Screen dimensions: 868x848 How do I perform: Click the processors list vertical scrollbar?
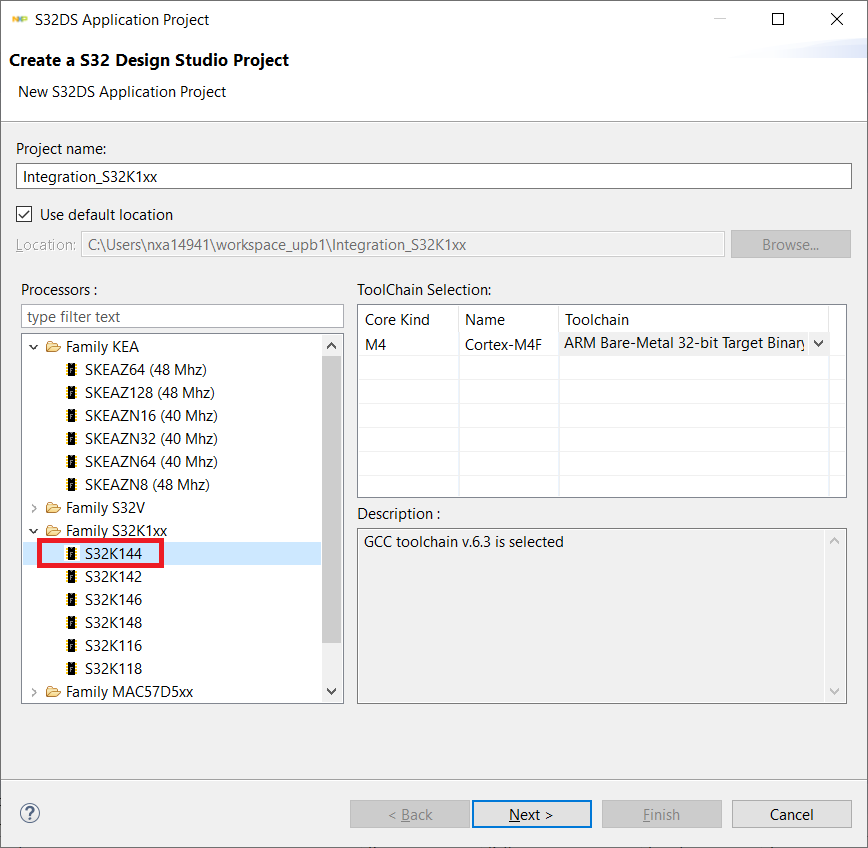tap(332, 500)
